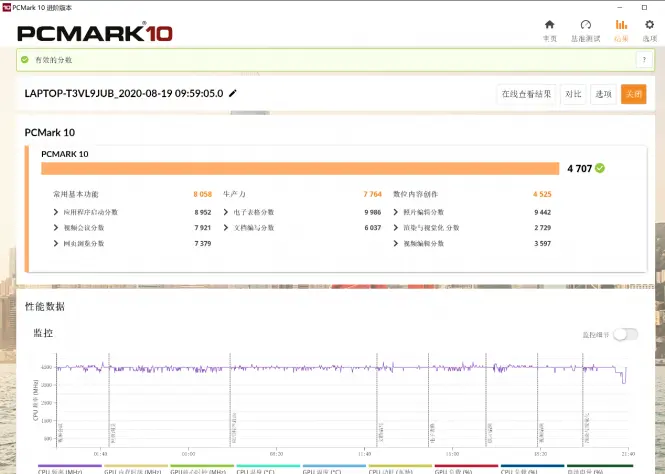Switch to the 结果 results tab
Image resolution: width=665 pixels, height=474 pixels.
tap(621, 31)
